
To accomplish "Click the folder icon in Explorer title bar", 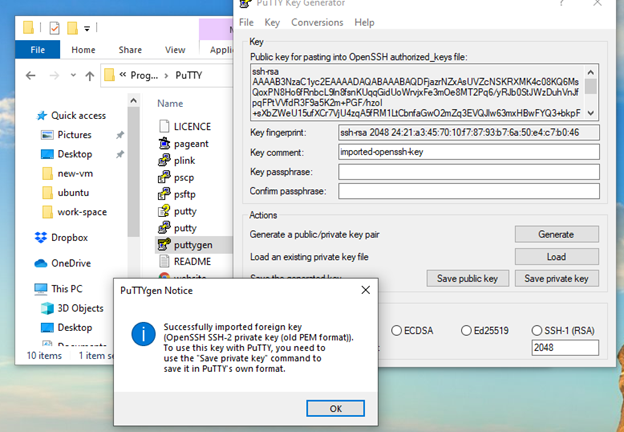I will (28, 28).
